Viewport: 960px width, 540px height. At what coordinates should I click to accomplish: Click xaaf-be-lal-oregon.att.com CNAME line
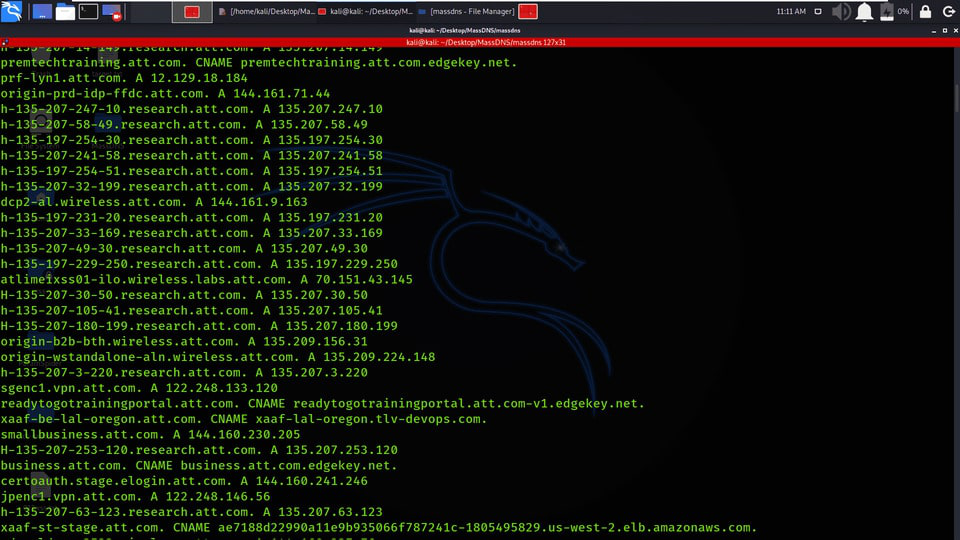coord(244,419)
